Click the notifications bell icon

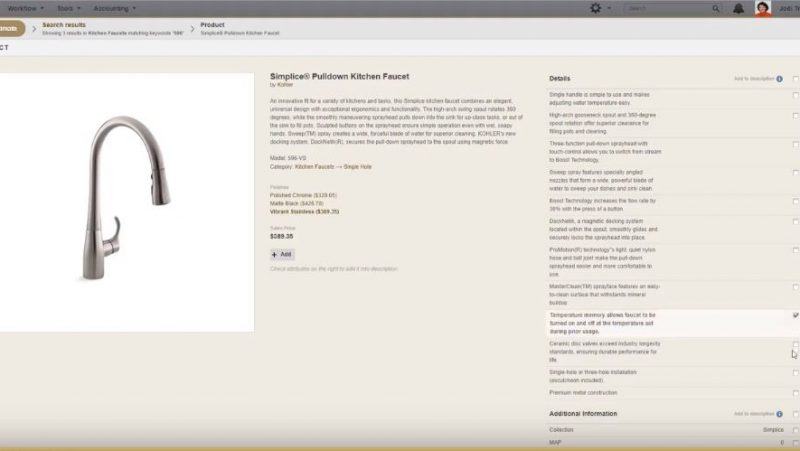pyautogui.click(x=738, y=8)
